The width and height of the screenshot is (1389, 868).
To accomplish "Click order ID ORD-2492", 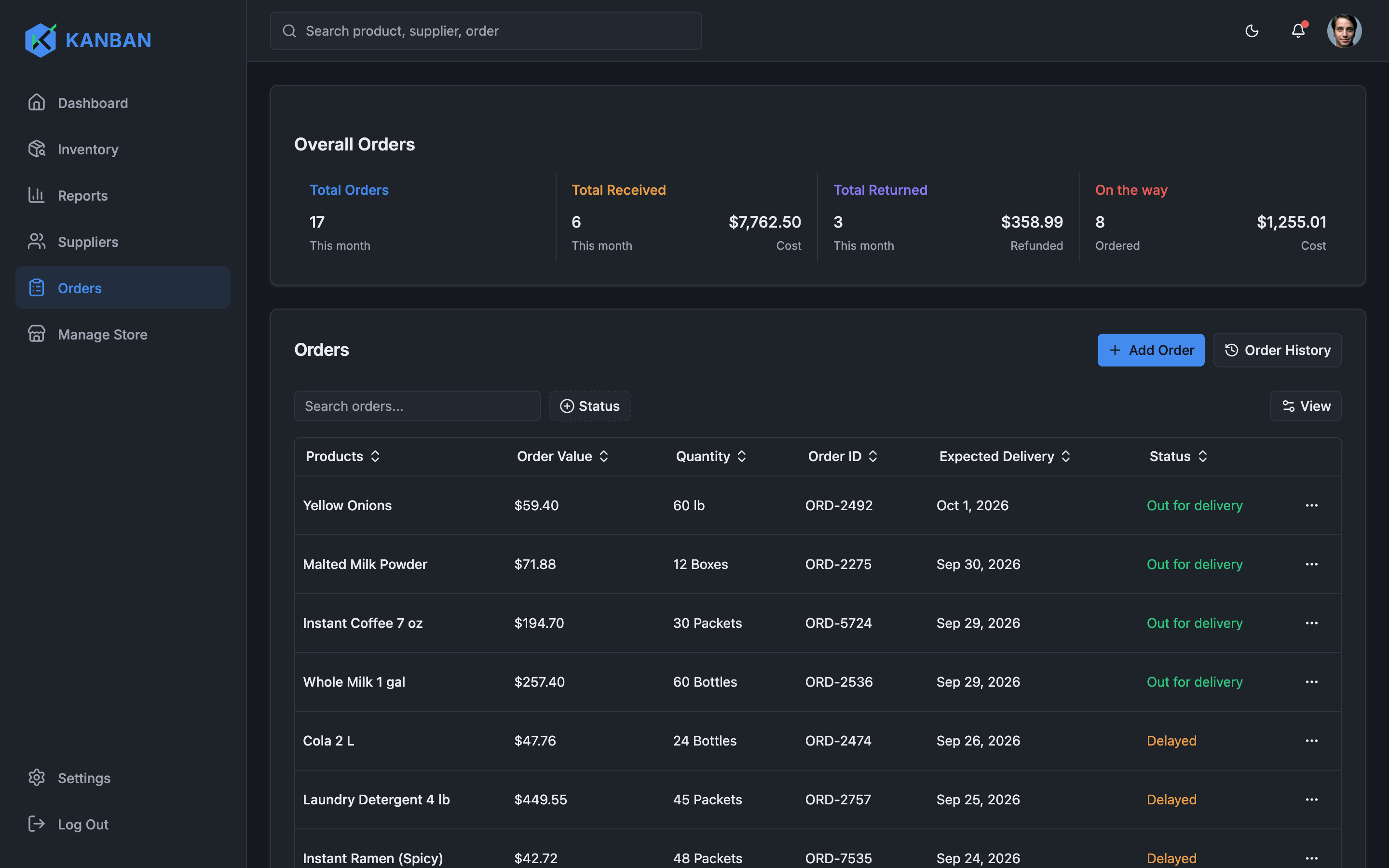I will (839, 505).
